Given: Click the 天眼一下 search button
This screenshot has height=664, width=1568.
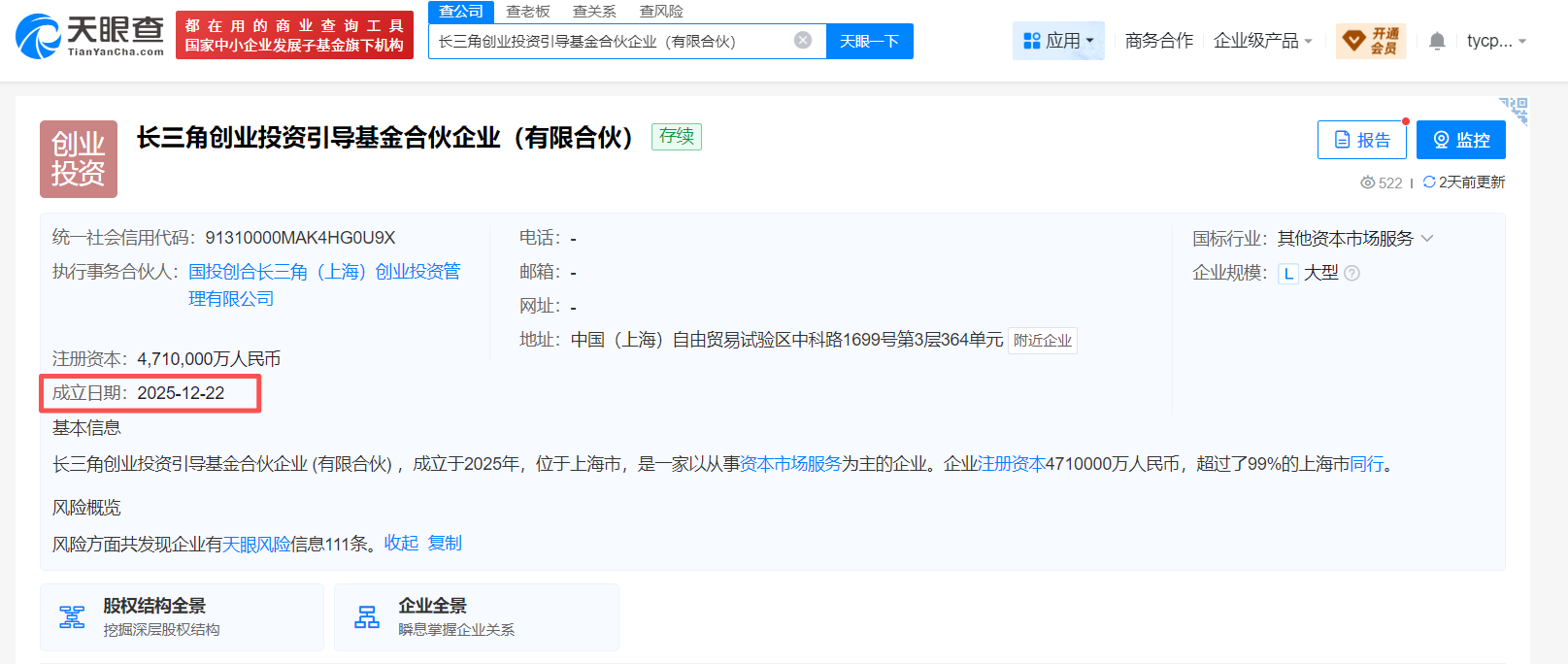Looking at the screenshot, I should [870, 41].
